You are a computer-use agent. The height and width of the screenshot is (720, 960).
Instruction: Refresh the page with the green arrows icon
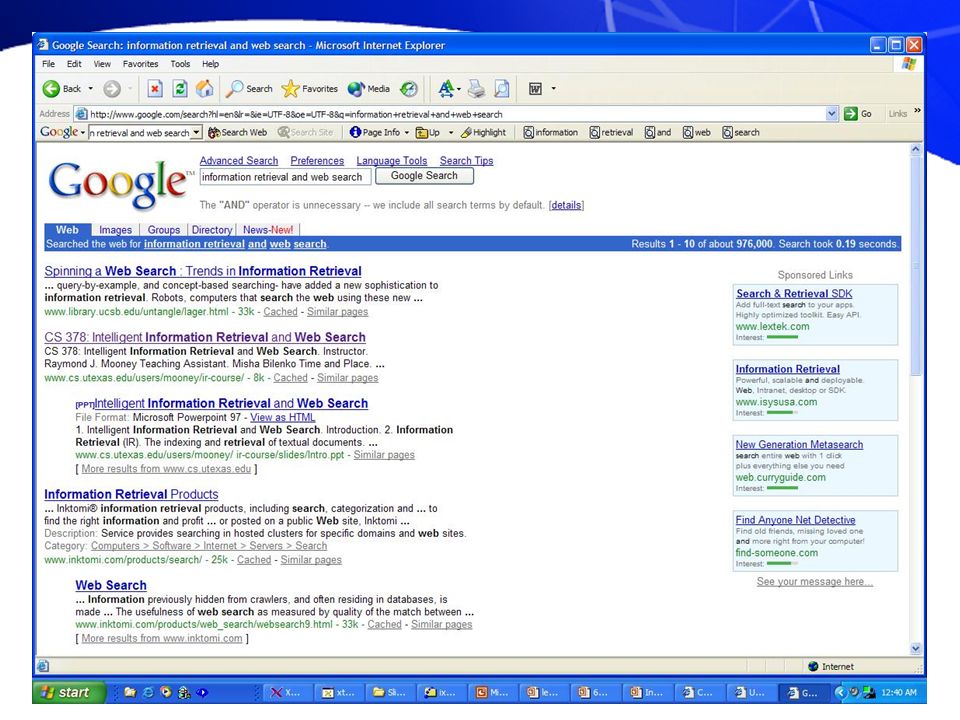pos(180,89)
